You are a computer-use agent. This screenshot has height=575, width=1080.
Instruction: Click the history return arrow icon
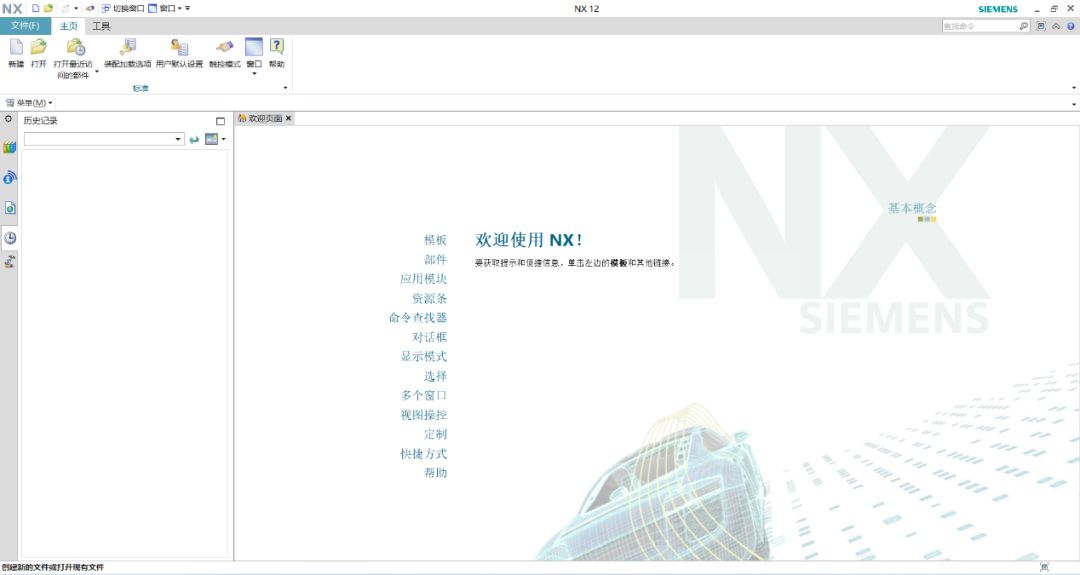point(194,139)
